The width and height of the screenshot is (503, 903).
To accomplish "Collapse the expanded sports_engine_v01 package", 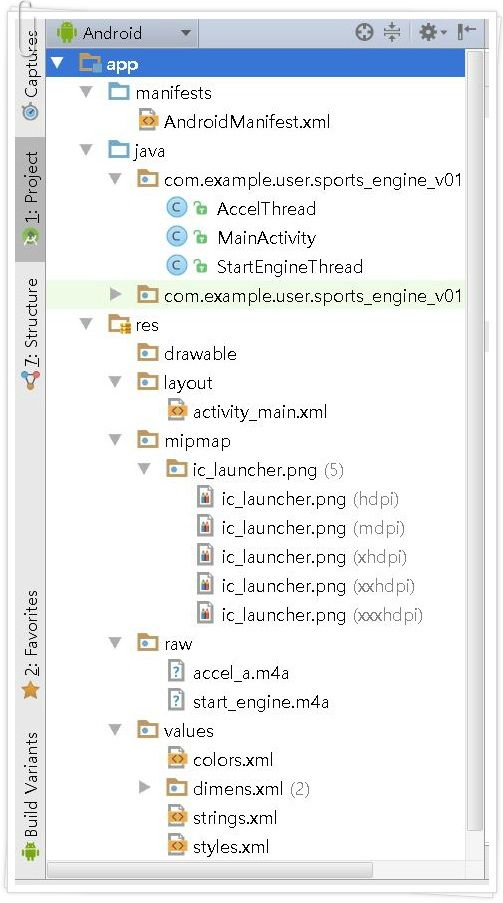I will (116, 179).
